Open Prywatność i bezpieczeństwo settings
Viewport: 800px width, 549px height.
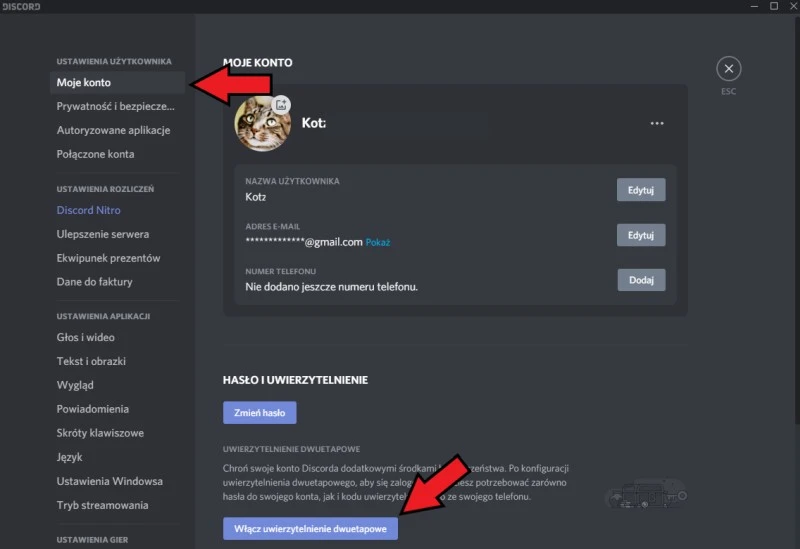click(117, 106)
